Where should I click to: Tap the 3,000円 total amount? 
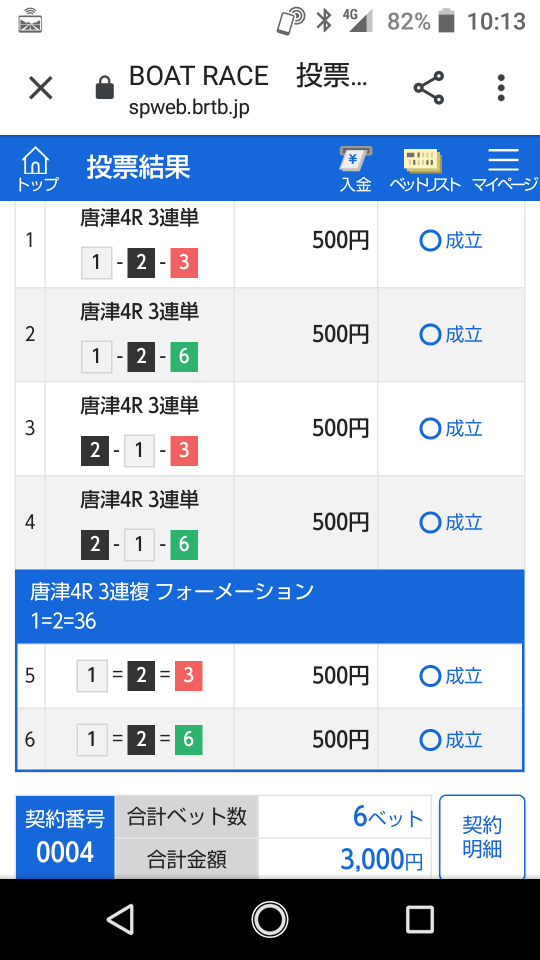point(382,860)
